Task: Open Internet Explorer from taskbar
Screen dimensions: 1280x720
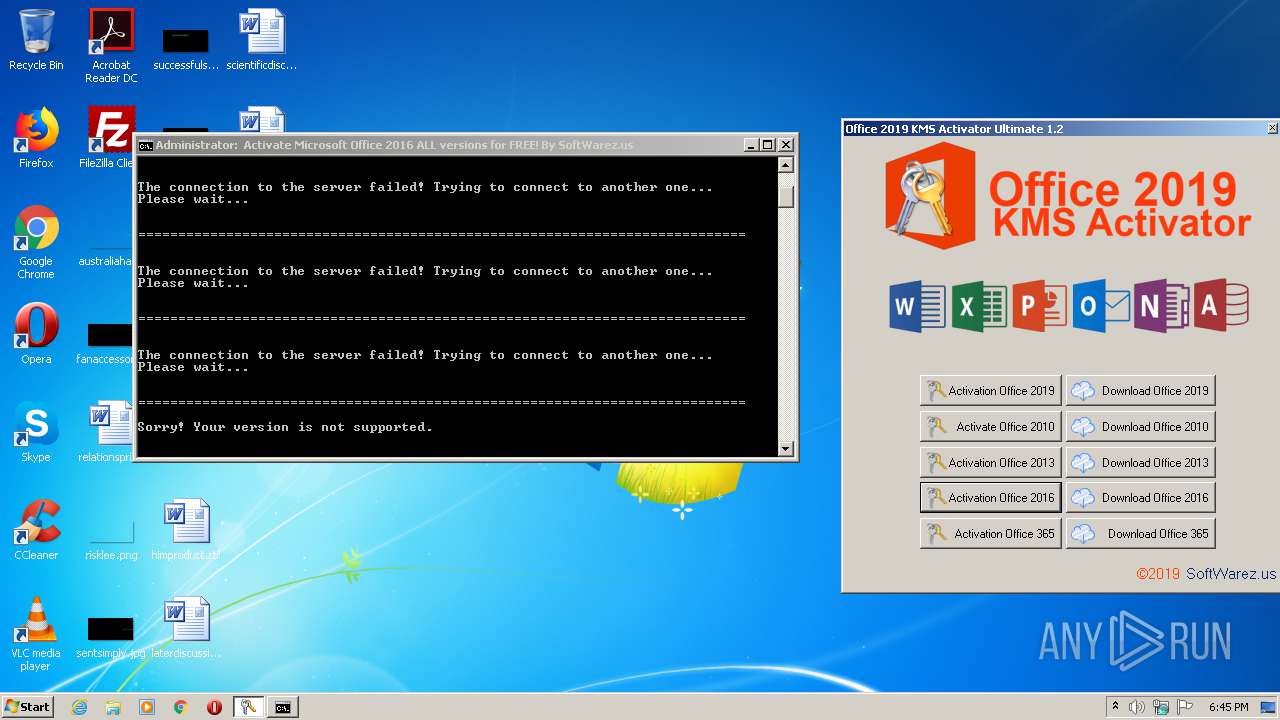Action: 80,707
